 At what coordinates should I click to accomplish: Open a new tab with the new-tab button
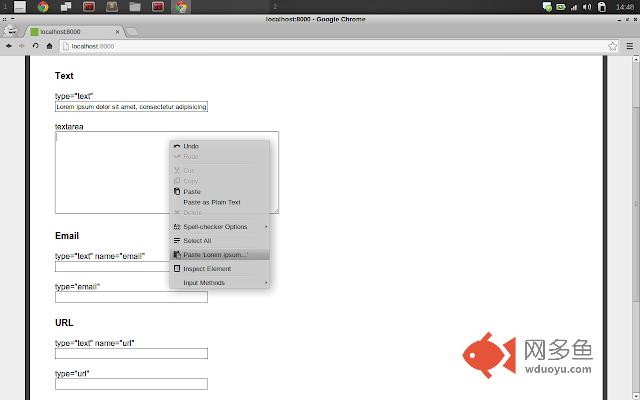click(131, 32)
